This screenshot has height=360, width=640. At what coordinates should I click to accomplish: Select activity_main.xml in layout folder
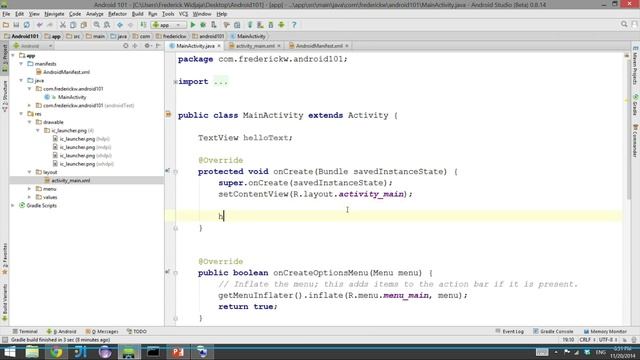tap(70, 180)
